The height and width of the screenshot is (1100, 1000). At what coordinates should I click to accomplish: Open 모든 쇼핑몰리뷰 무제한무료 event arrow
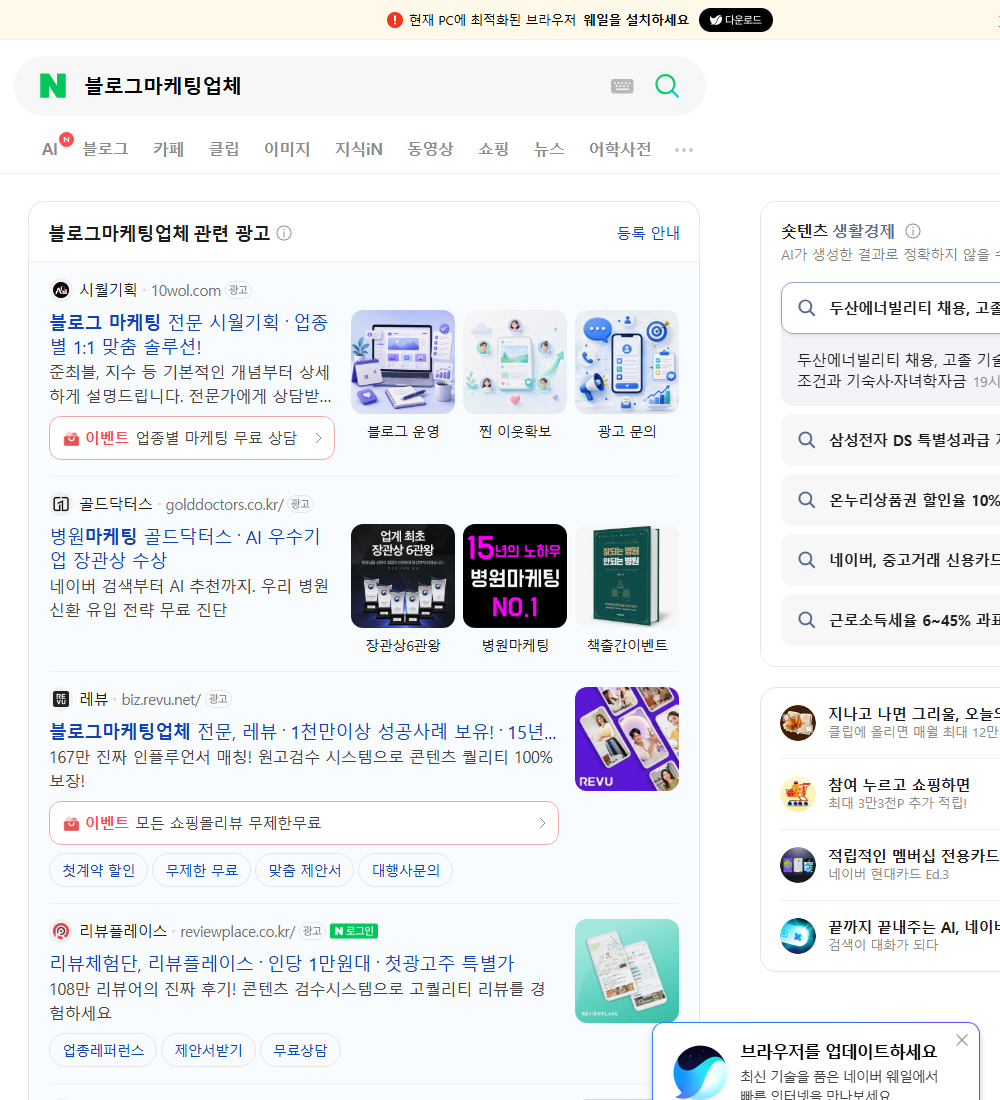542,823
